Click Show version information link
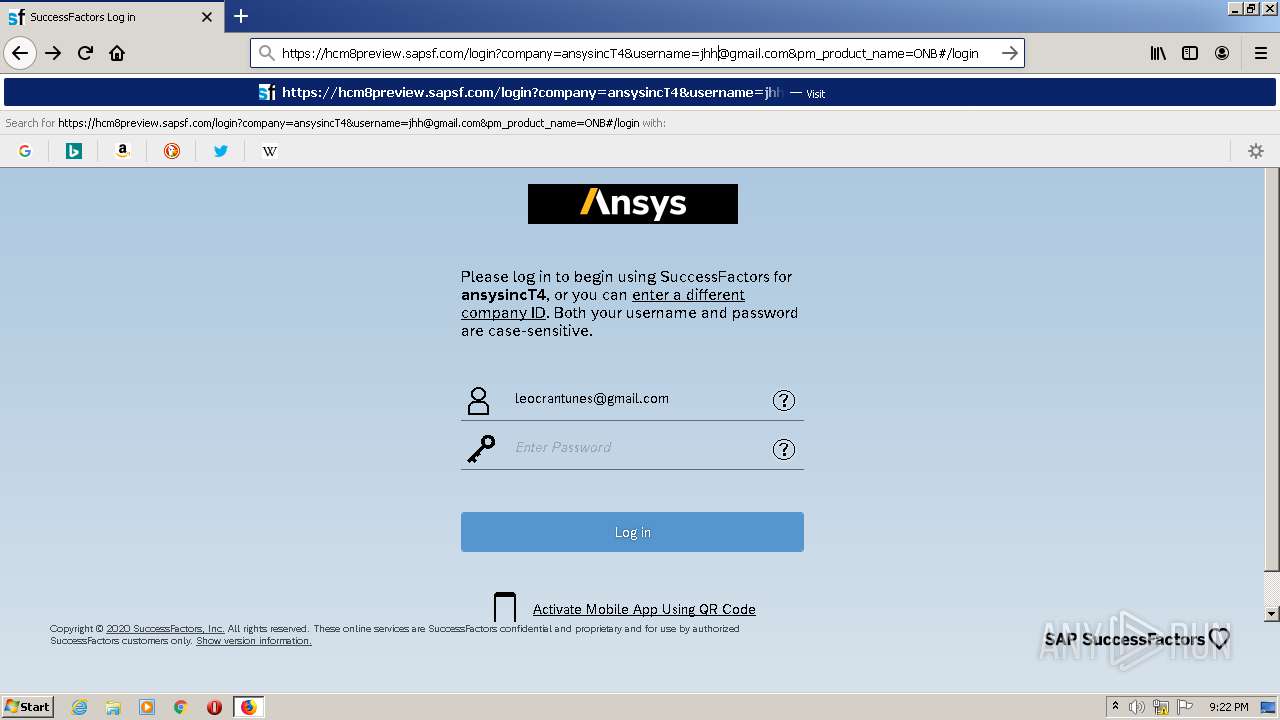The height and width of the screenshot is (720, 1280). click(254, 641)
